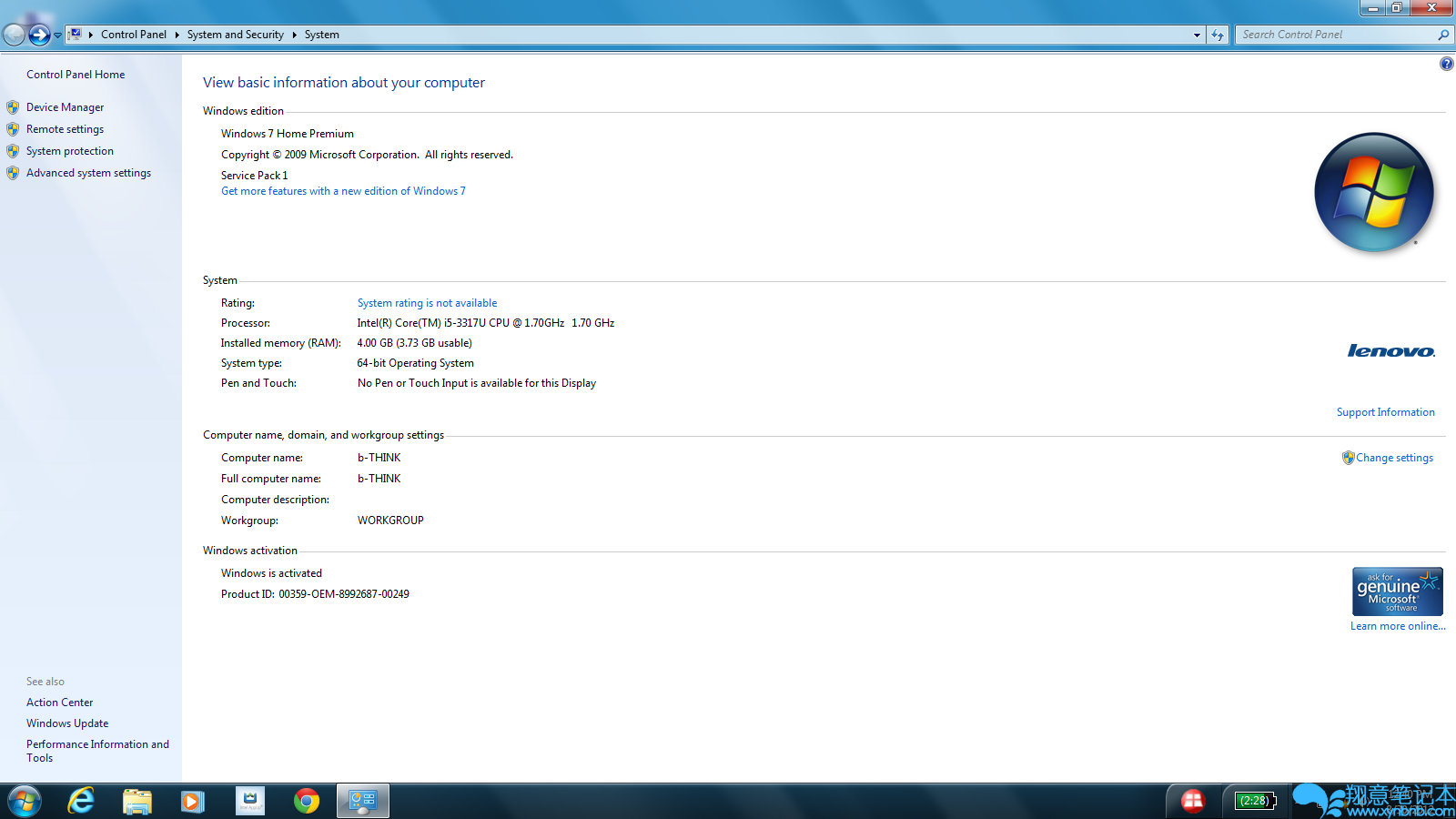Click the b-THINK value beside Full computer name

tap(379, 479)
